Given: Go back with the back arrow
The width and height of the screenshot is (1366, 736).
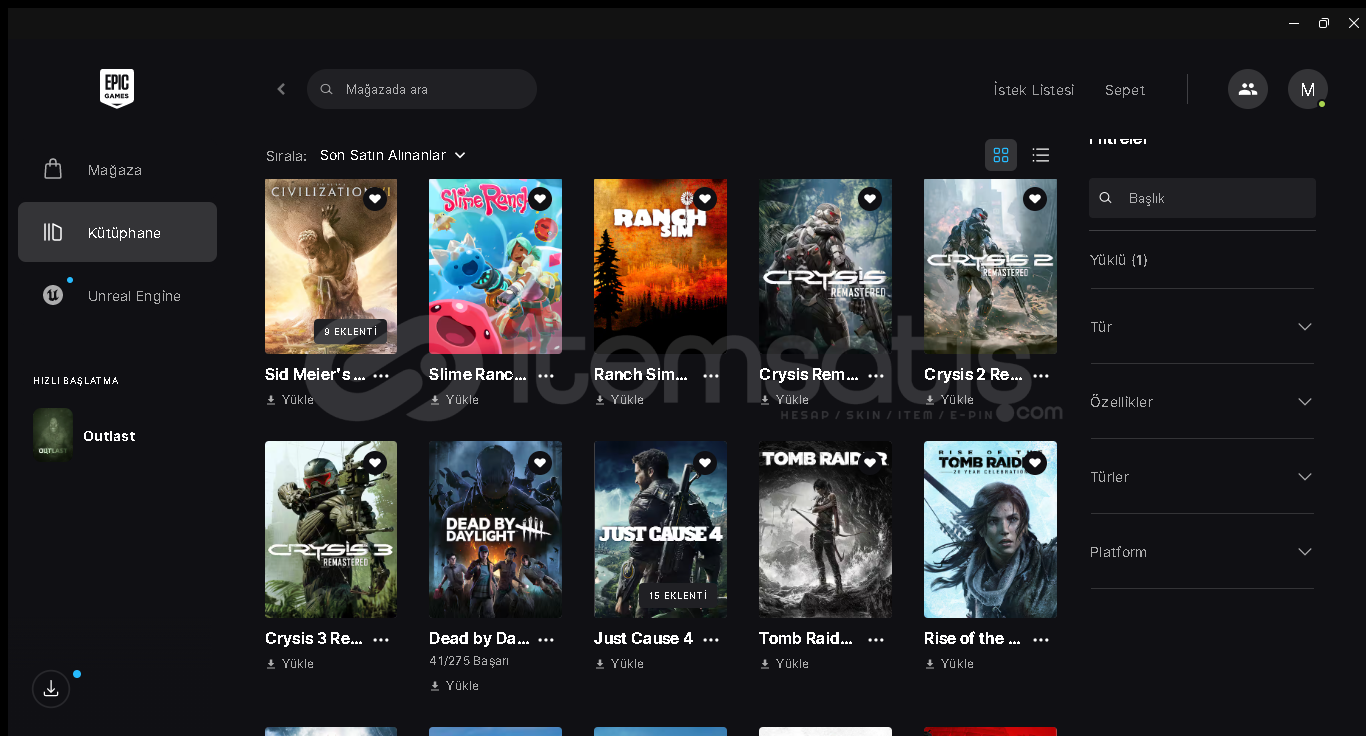Looking at the screenshot, I should click(281, 89).
